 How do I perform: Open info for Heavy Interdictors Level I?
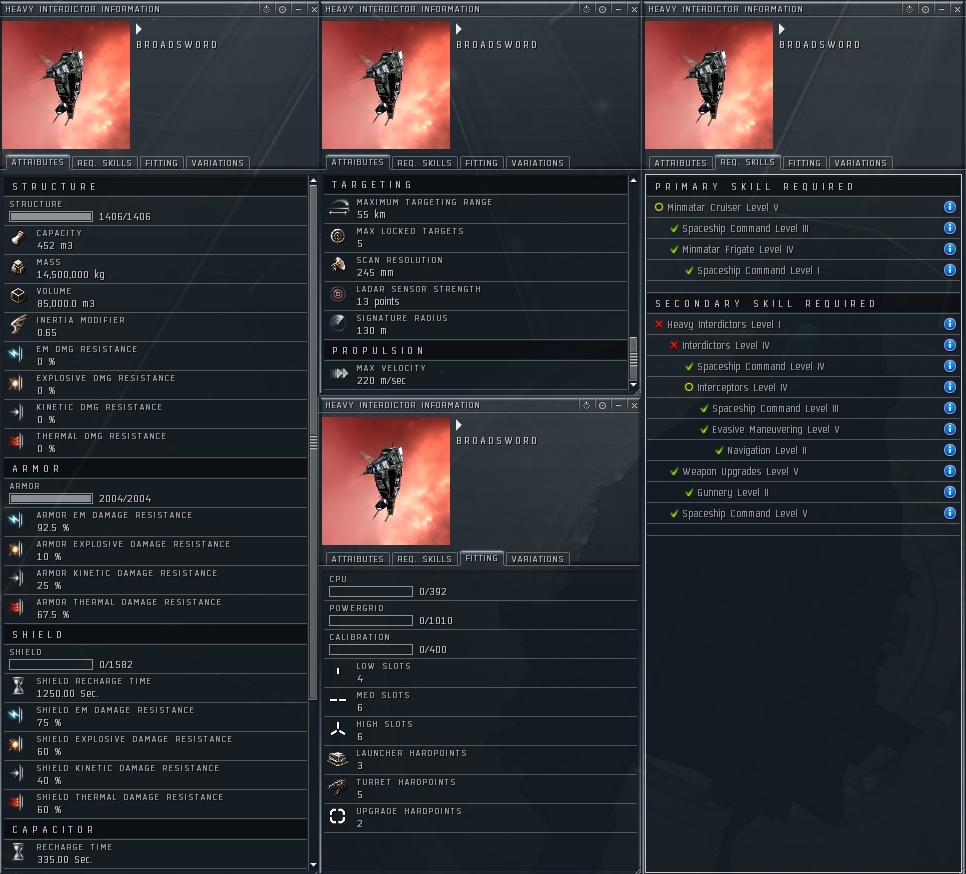coord(949,324)
